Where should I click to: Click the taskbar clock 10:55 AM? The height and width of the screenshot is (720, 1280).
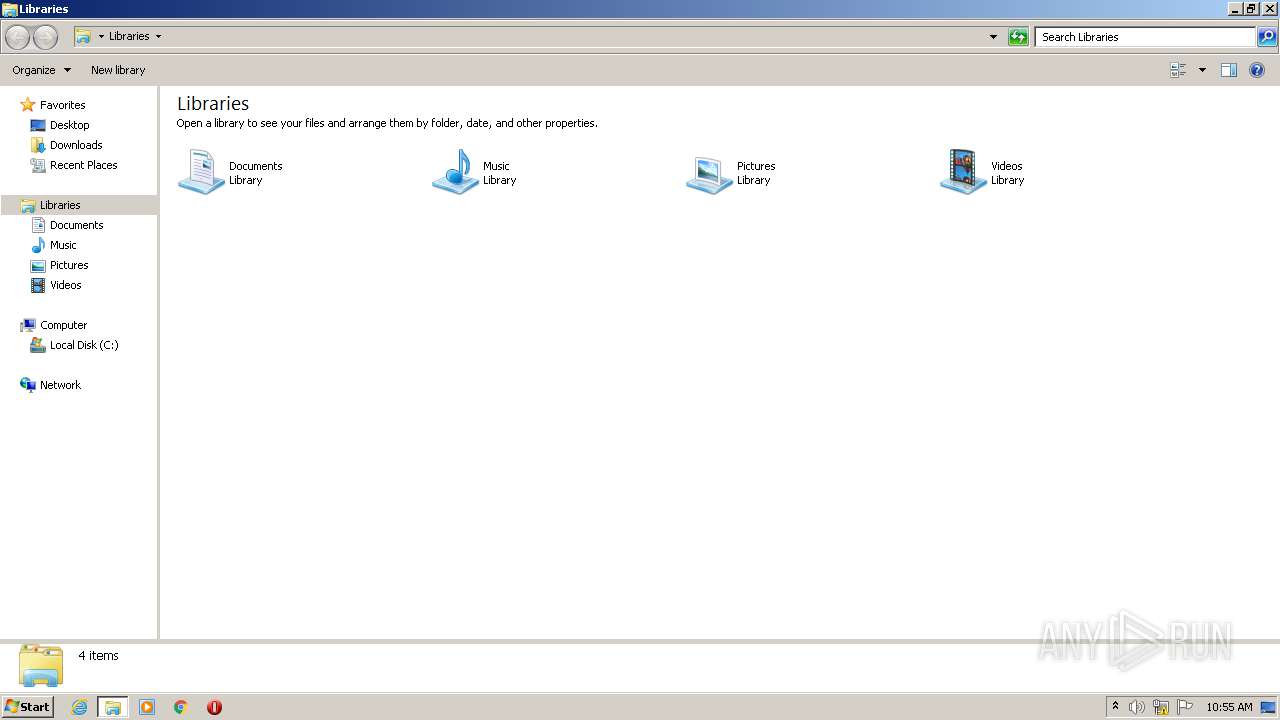[x=1229, y=707]
